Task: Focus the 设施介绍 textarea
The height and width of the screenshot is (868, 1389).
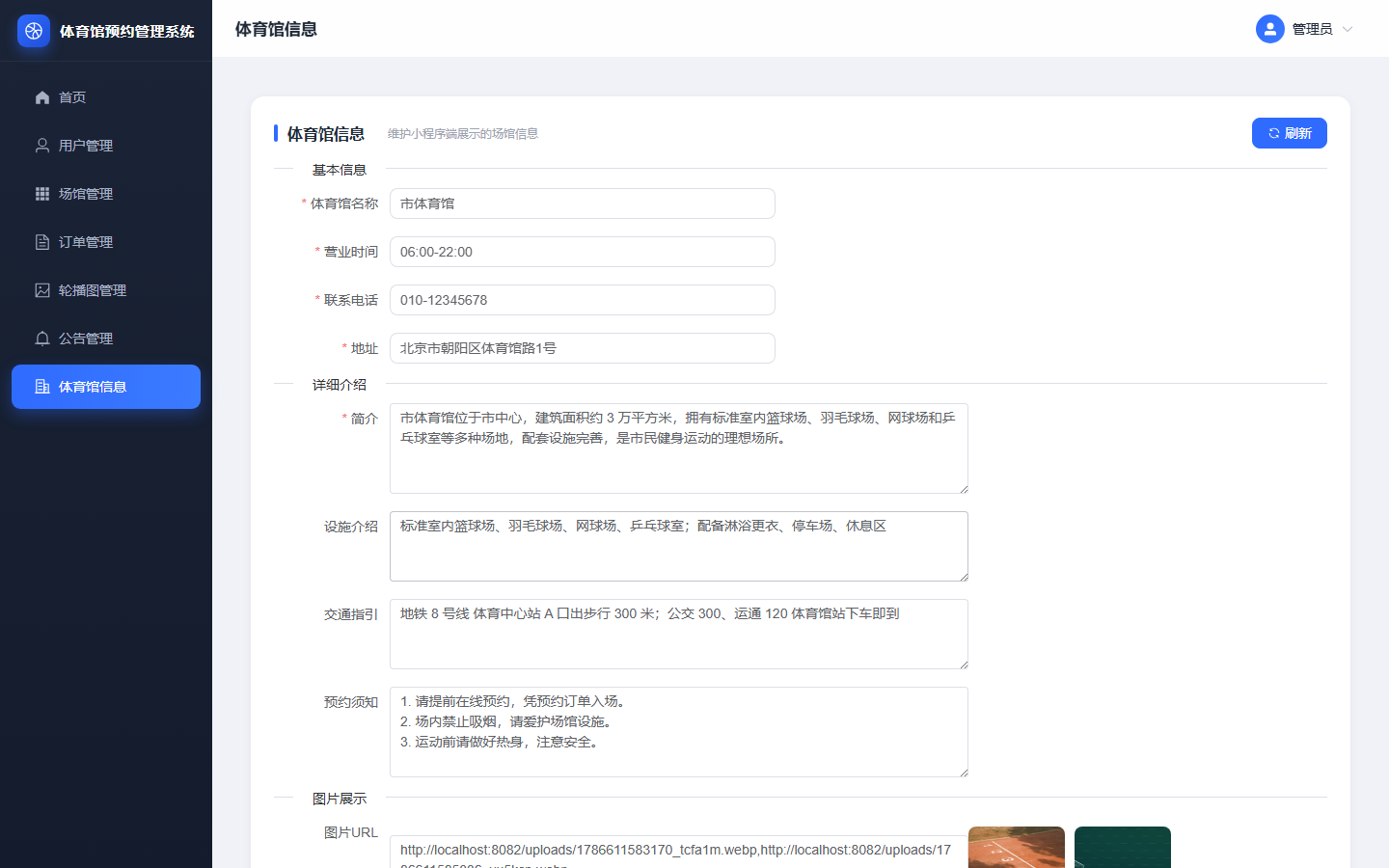Action: 679,546
